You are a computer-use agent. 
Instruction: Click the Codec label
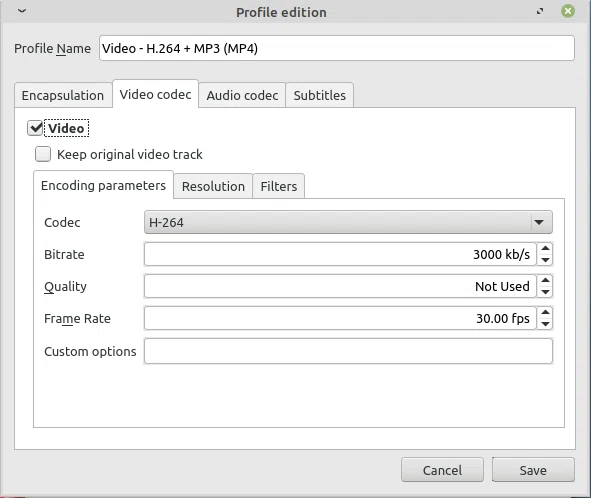62,222
